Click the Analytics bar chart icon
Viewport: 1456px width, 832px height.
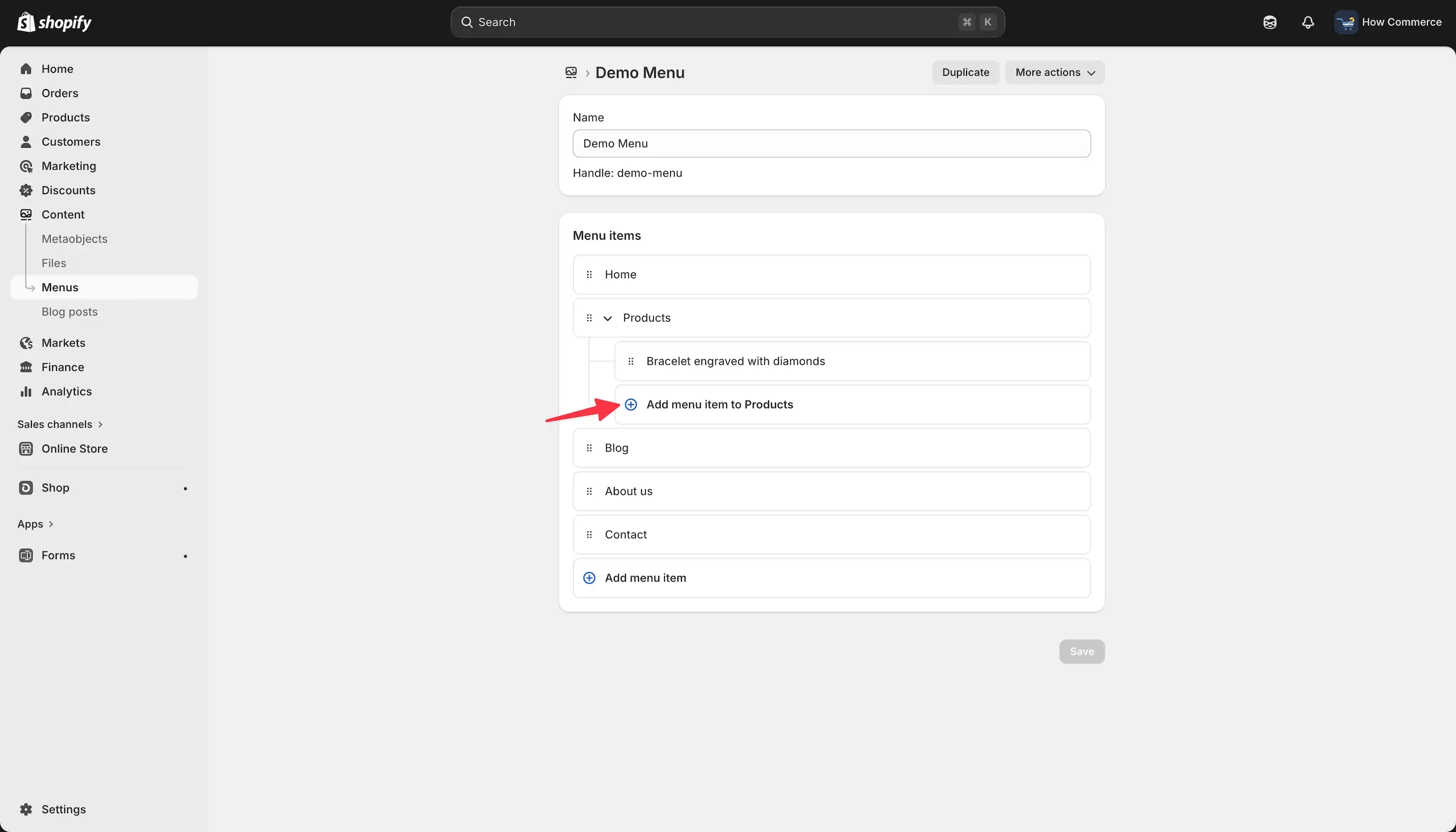(26, 391)
